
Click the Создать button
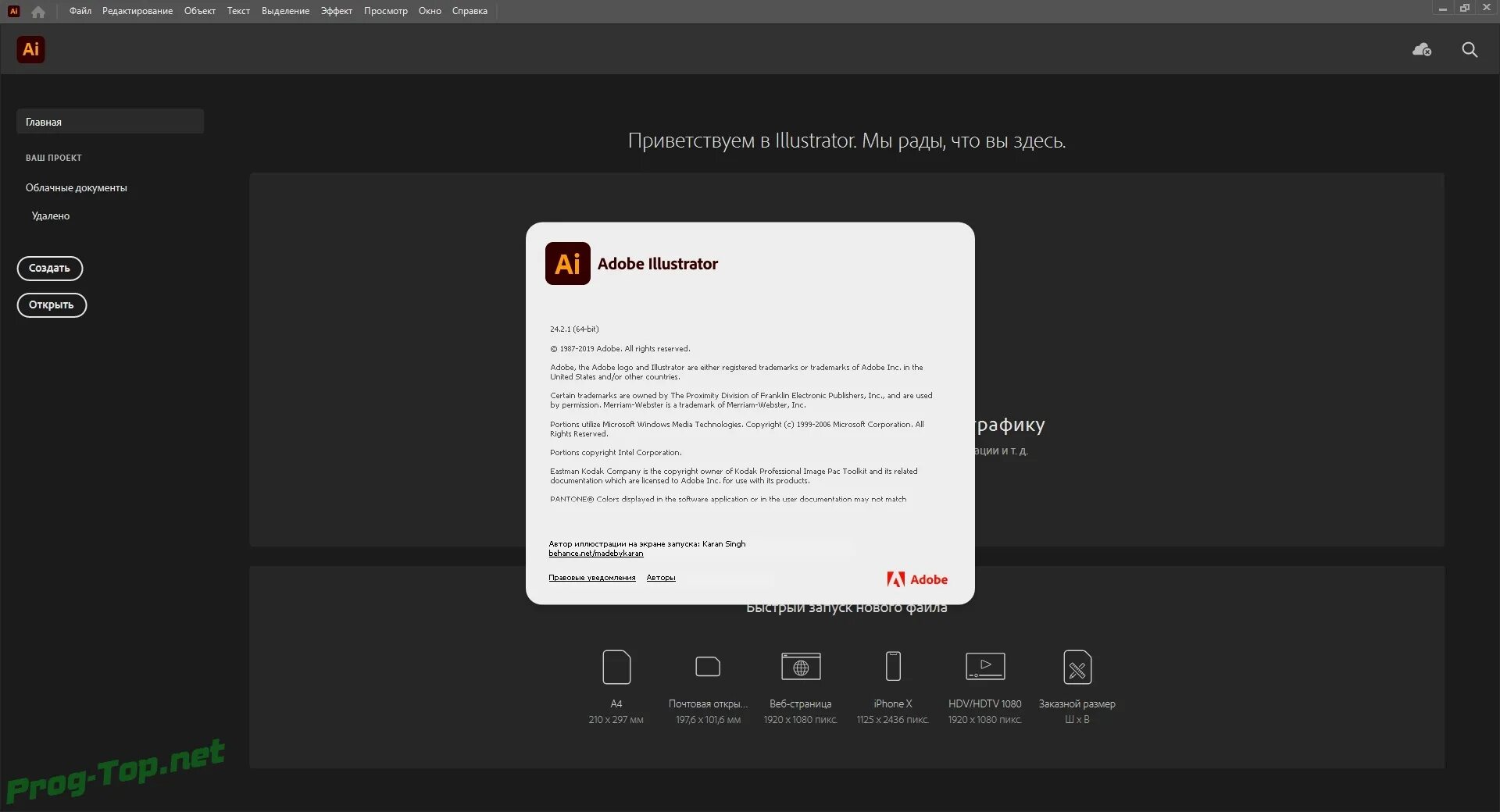(x=50, y=268)
